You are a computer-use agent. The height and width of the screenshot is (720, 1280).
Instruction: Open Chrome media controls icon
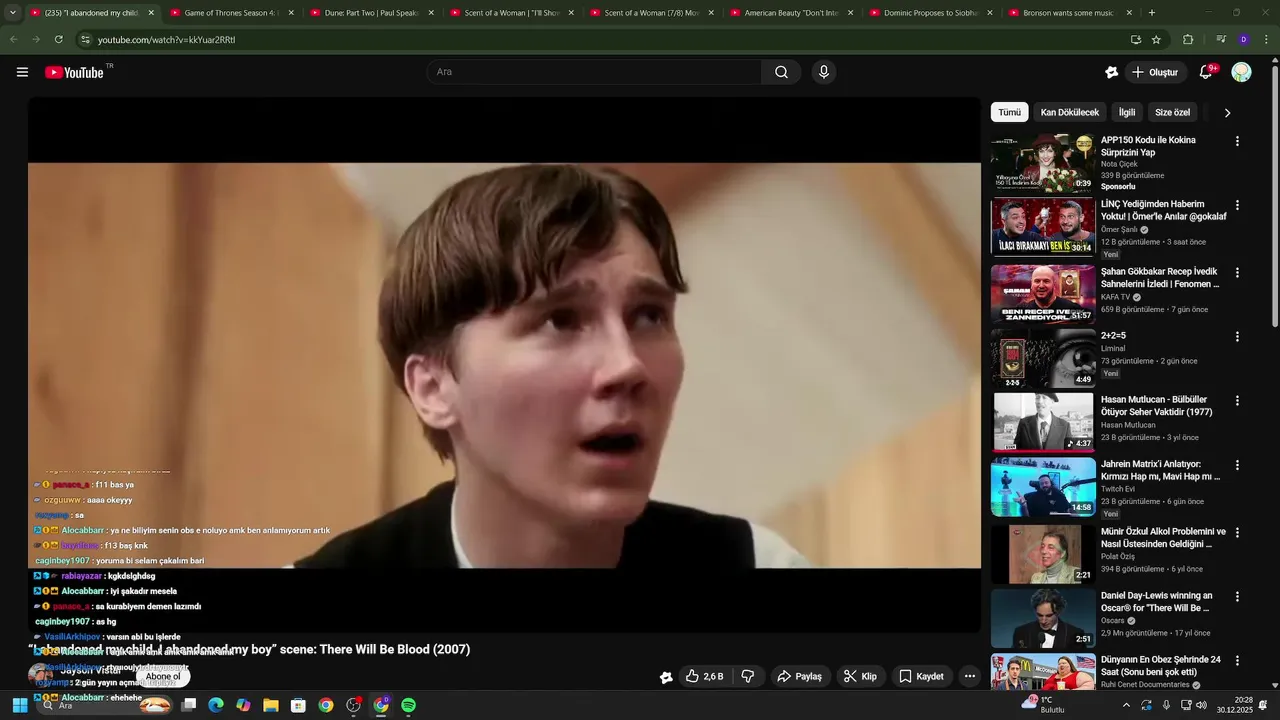pyautogui.click(x=1221, y=39)
